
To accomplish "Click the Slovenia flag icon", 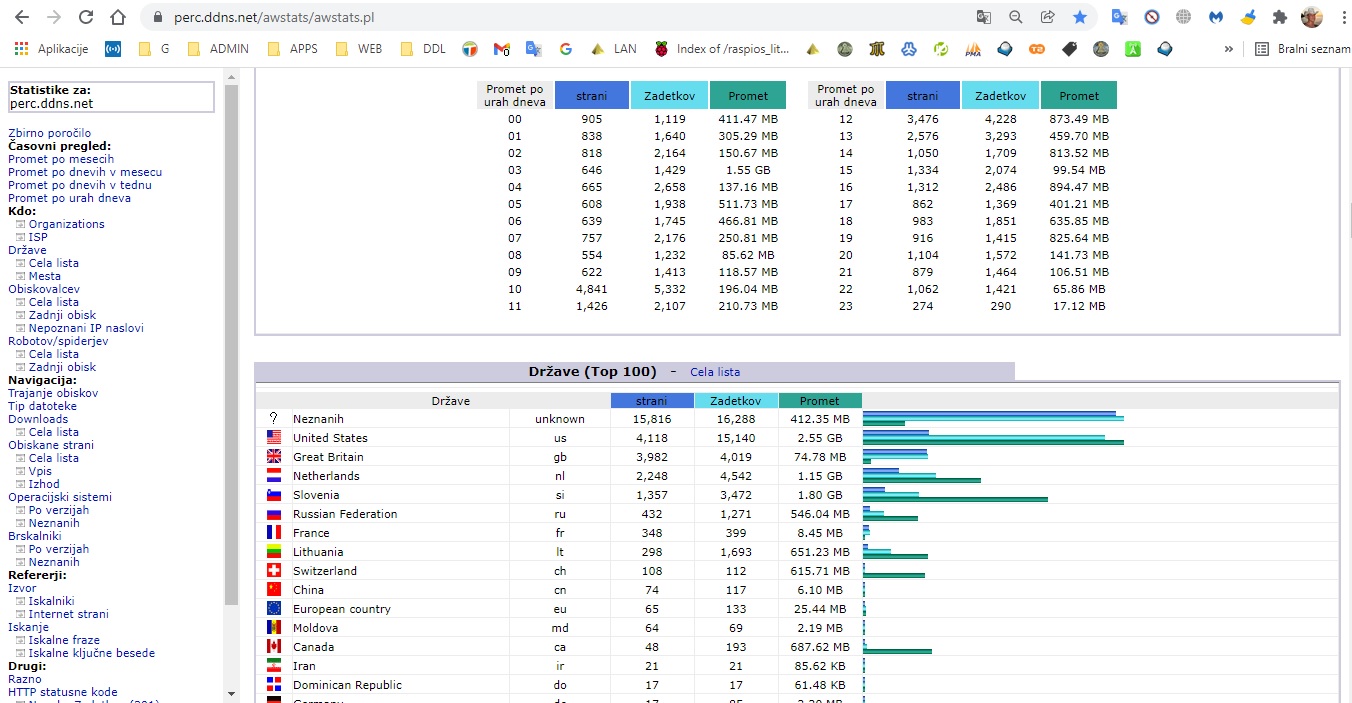I will click(x=274, y=495).
